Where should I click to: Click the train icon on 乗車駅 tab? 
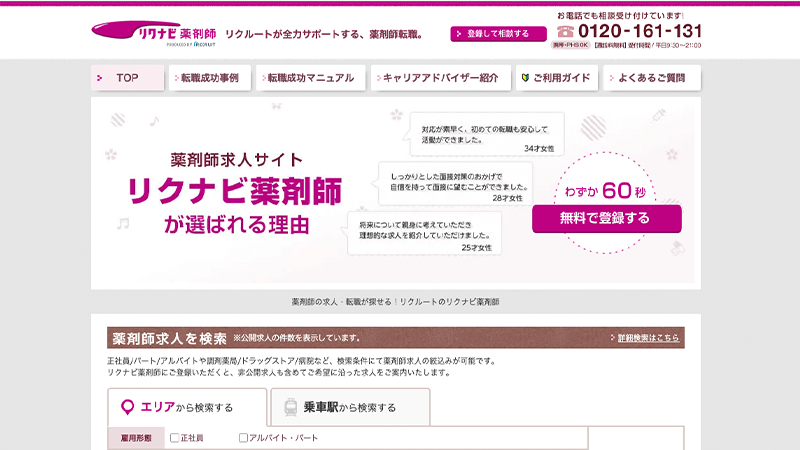(x=291, y=407)
